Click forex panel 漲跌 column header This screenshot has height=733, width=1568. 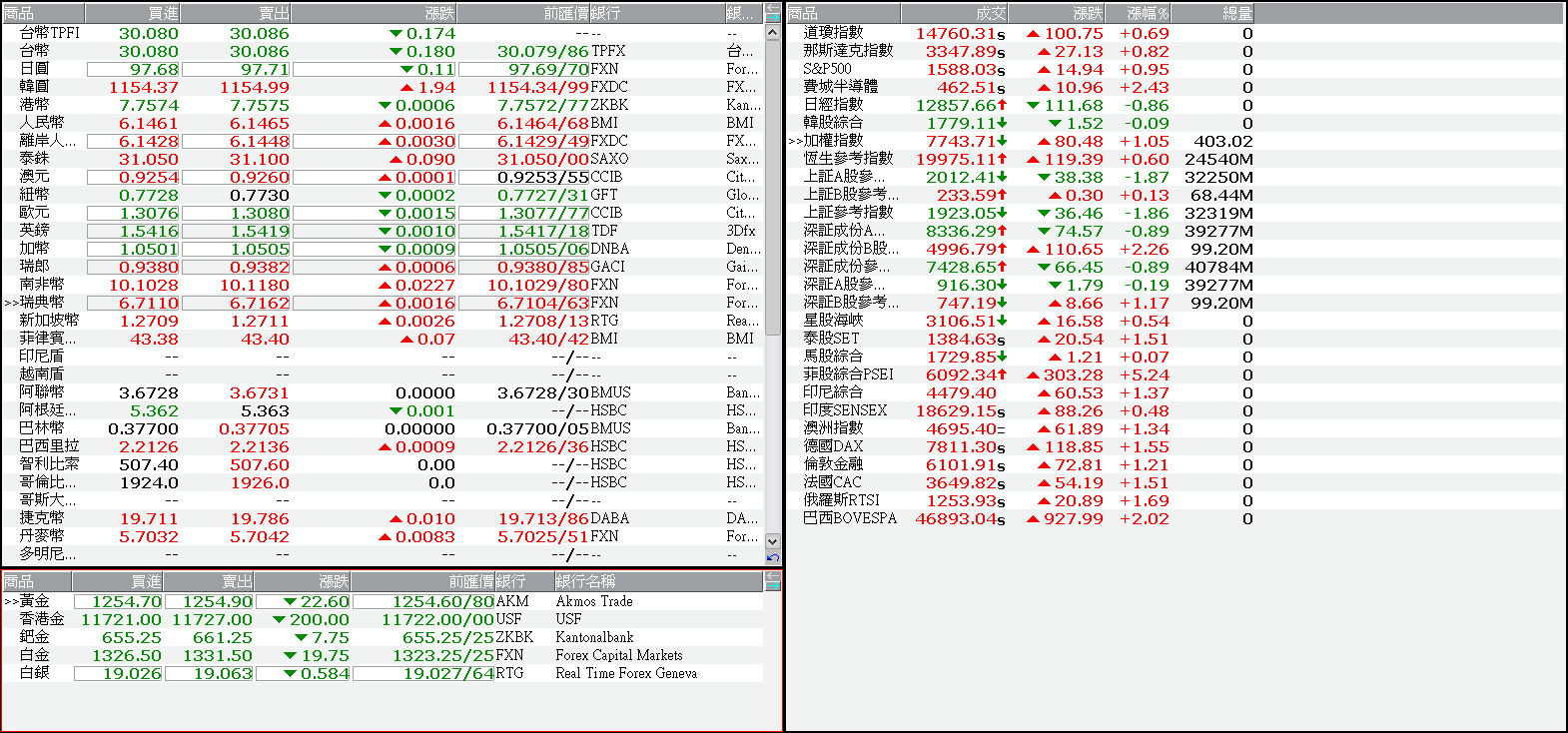click(x=375, y=13)
